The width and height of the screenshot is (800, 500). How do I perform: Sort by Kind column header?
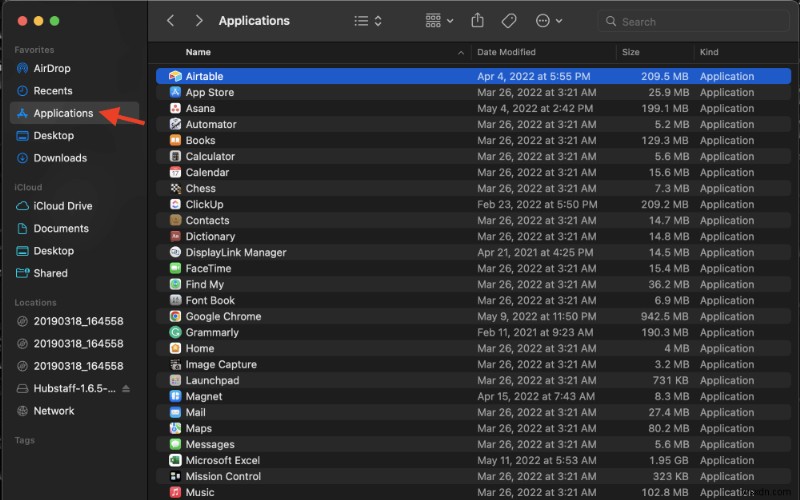tap(709, 52)
